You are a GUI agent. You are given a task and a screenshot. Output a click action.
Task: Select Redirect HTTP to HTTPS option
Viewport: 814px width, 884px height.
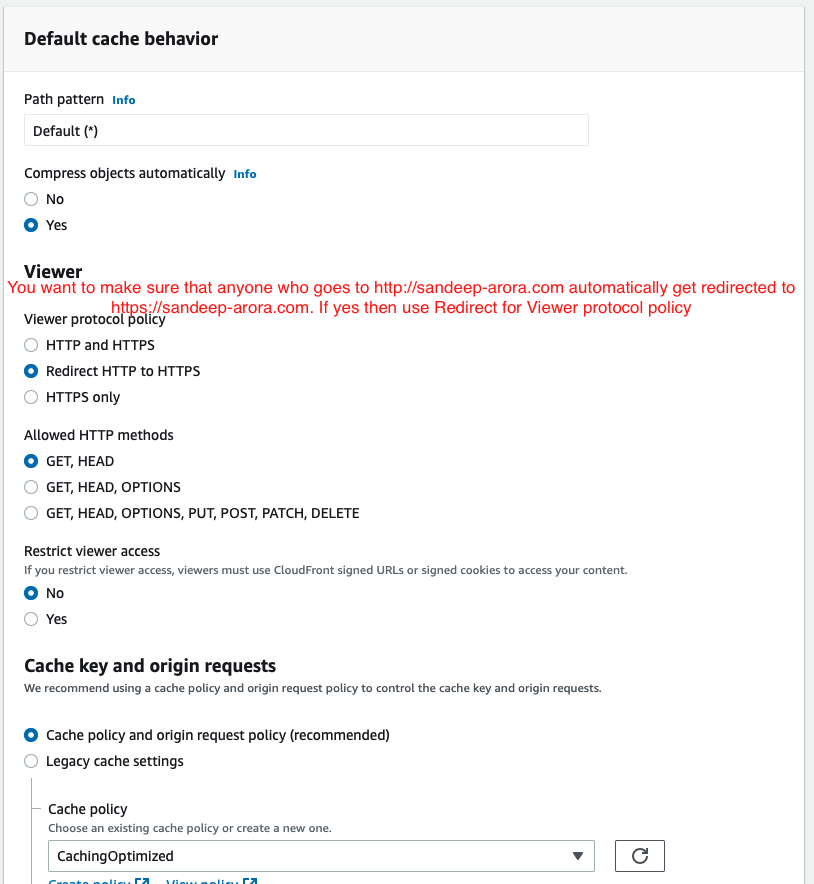coord(31,371)
